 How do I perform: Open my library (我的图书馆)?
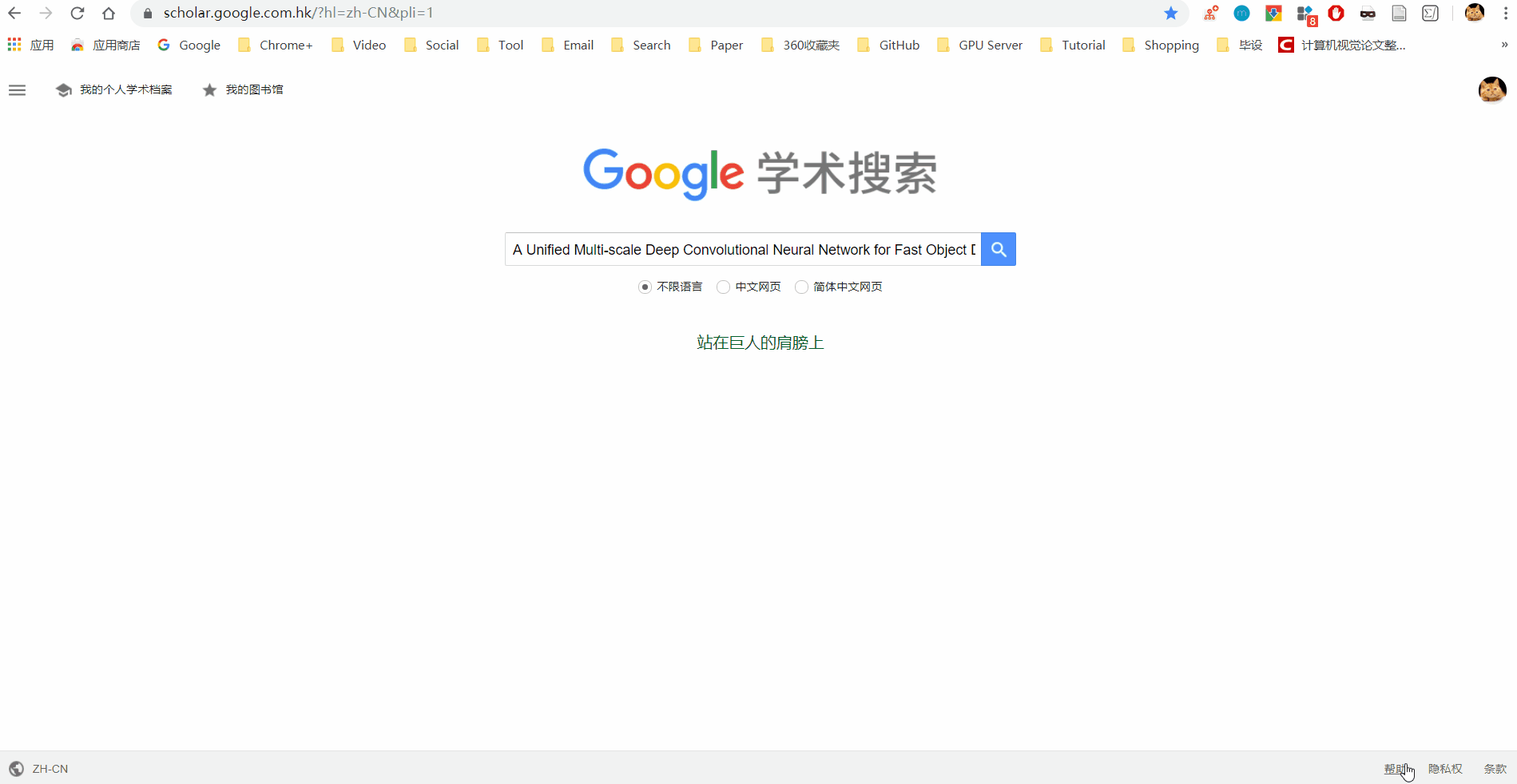click(x=243, y=89)
